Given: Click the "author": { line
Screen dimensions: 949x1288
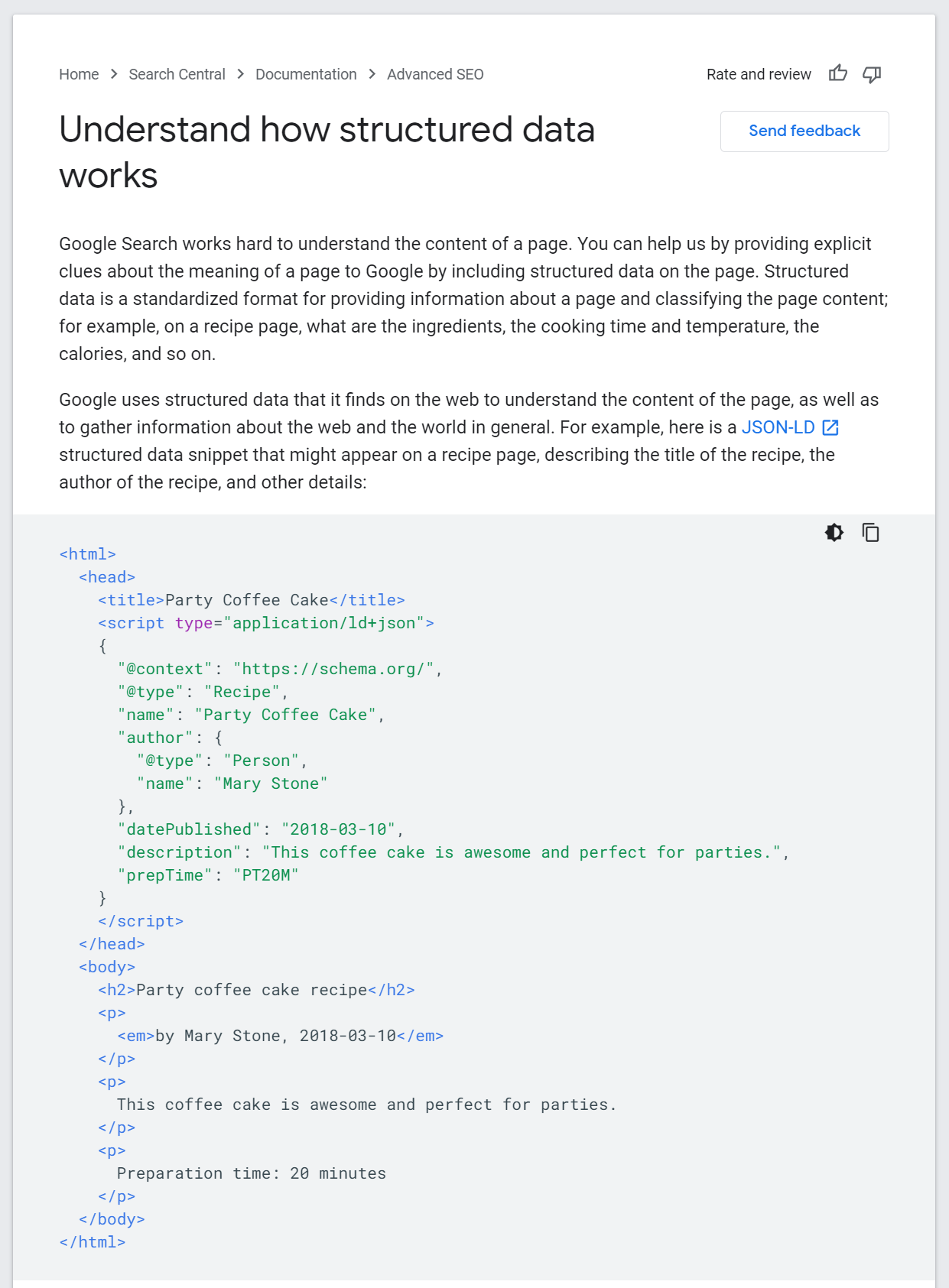Looking at the screenshot, I should [x=170, y=738].
